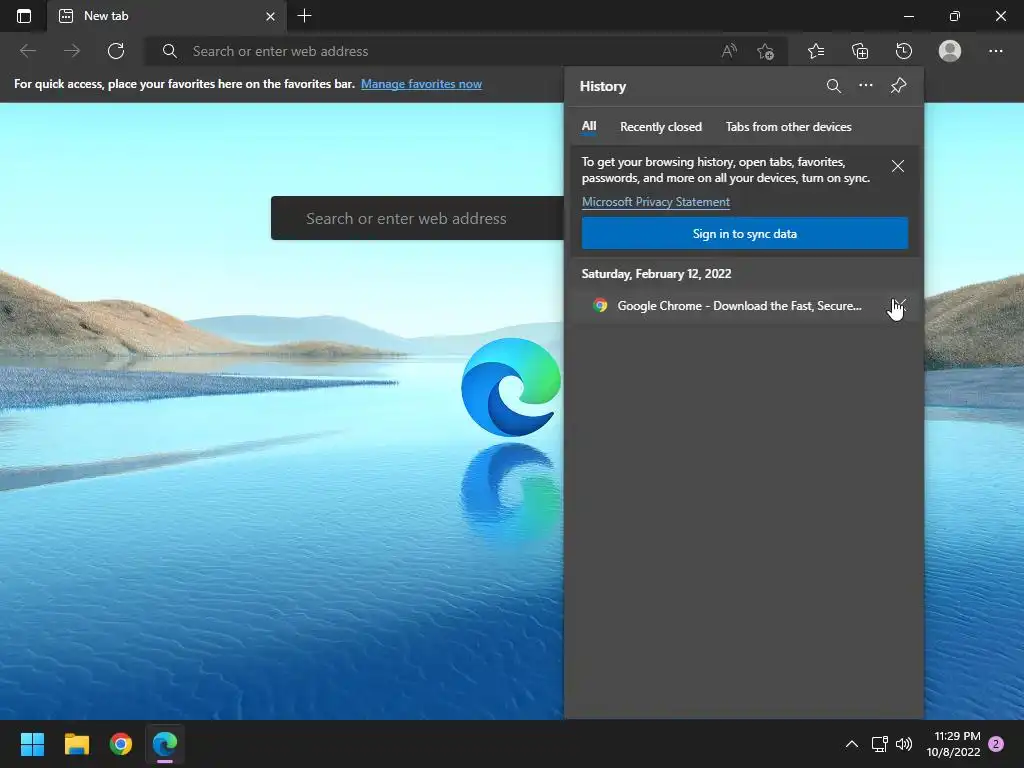Close the New tab tab
Image resolution: width=1024 pixels, height=768 pixels.
(x=270, y=16)
